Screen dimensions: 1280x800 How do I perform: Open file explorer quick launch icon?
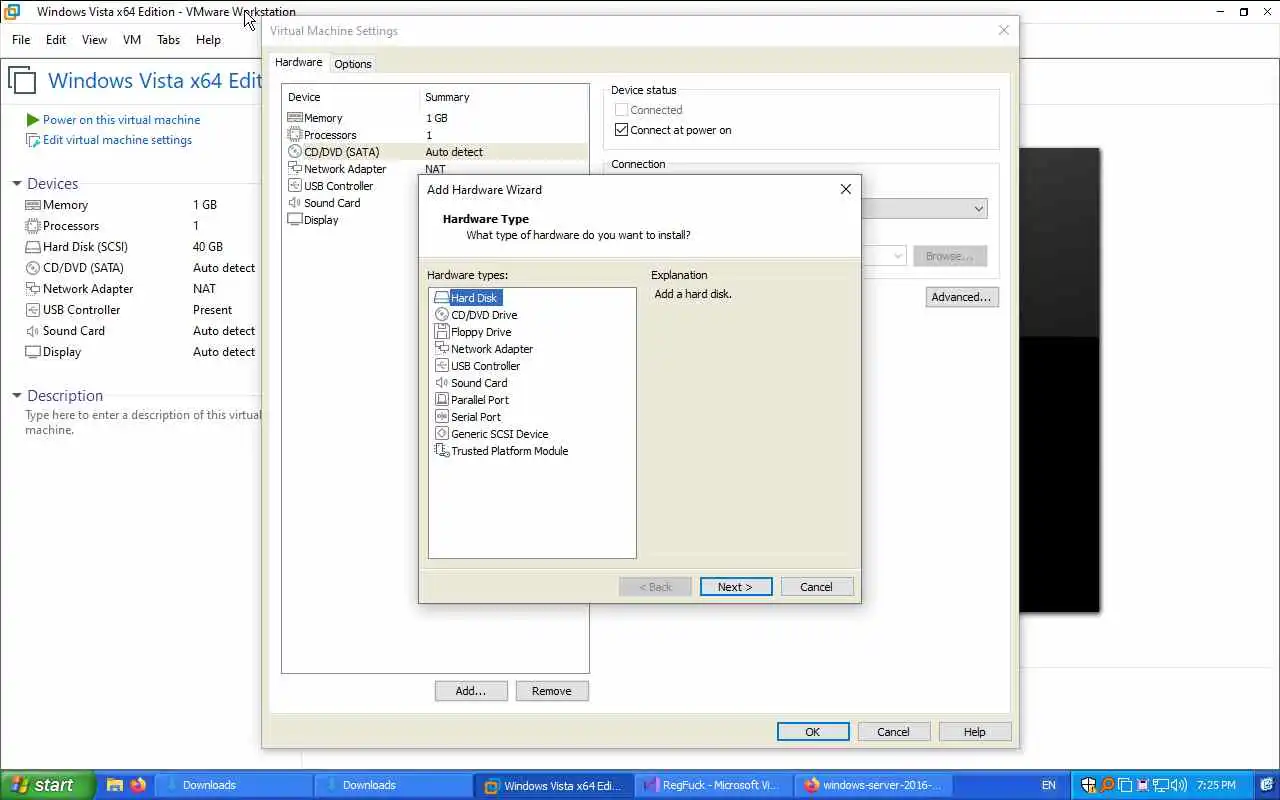[x=115, y=785]
